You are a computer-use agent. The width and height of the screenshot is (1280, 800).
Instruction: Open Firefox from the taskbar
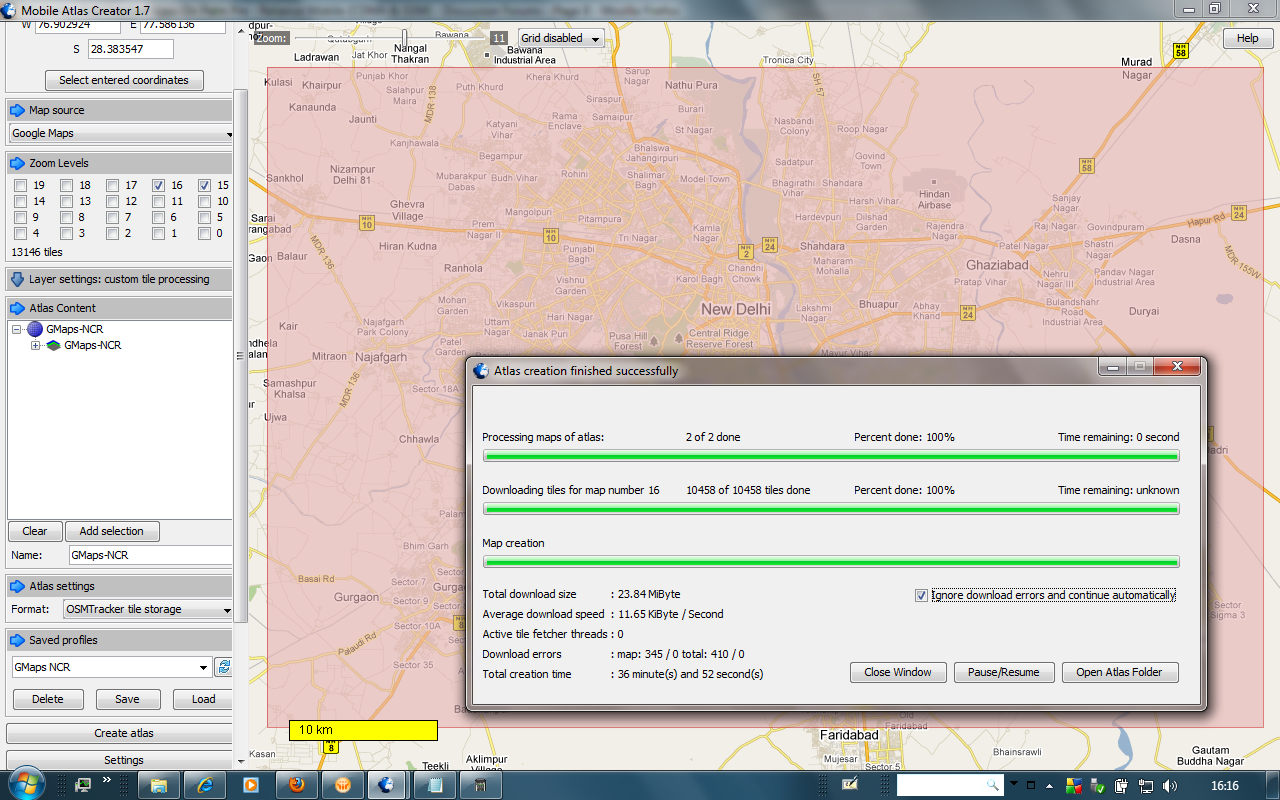click(296, 785)
